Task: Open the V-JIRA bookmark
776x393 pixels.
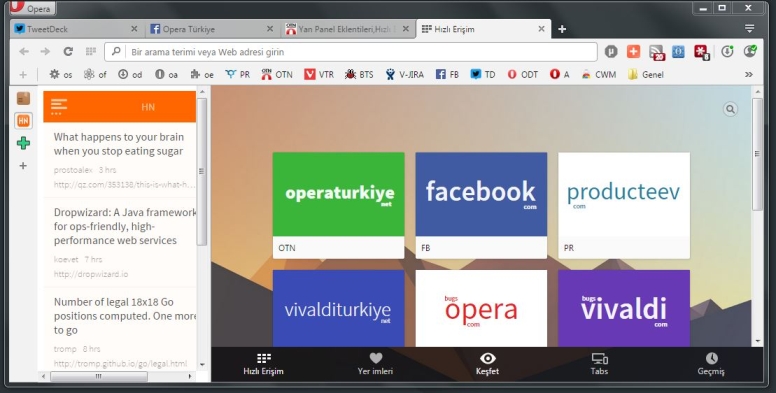Action: point(404,75)
